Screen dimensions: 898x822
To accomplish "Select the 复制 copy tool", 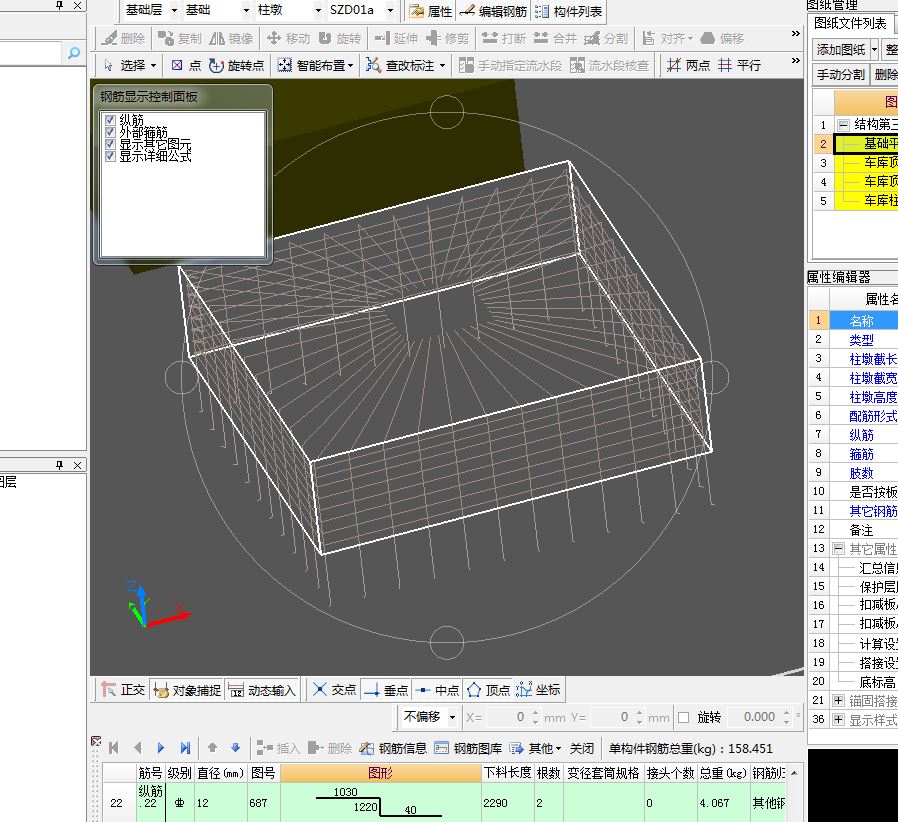I will 180,38.
